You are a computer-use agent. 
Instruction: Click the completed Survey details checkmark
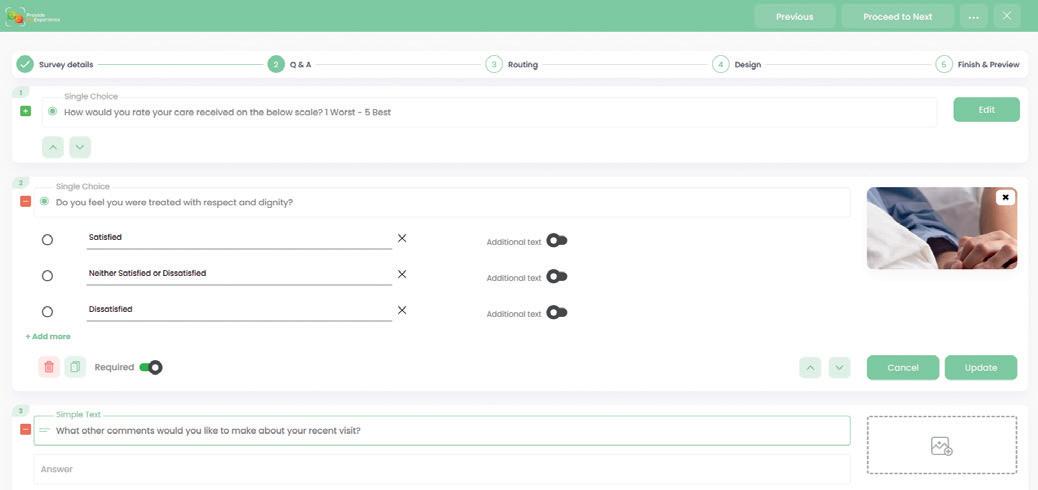[24, 64]
